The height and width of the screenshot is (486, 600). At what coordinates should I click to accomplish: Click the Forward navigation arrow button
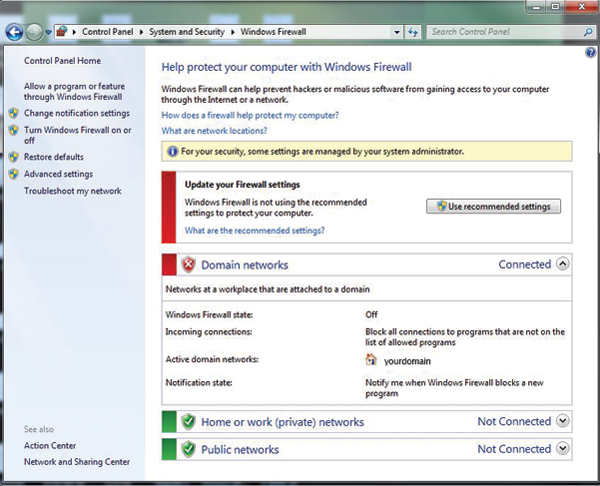pos(34,32)
